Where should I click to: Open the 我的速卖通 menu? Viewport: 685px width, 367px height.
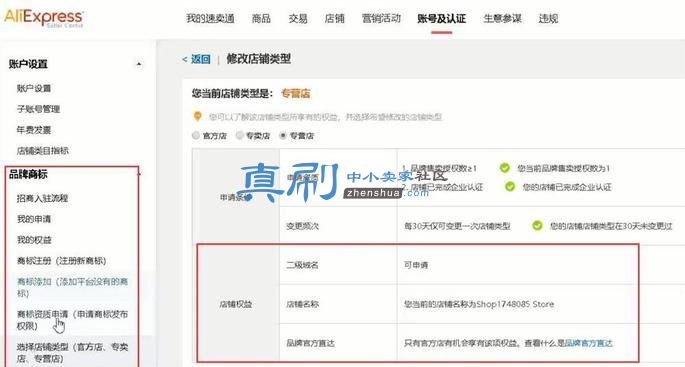(x=211, y=19)
